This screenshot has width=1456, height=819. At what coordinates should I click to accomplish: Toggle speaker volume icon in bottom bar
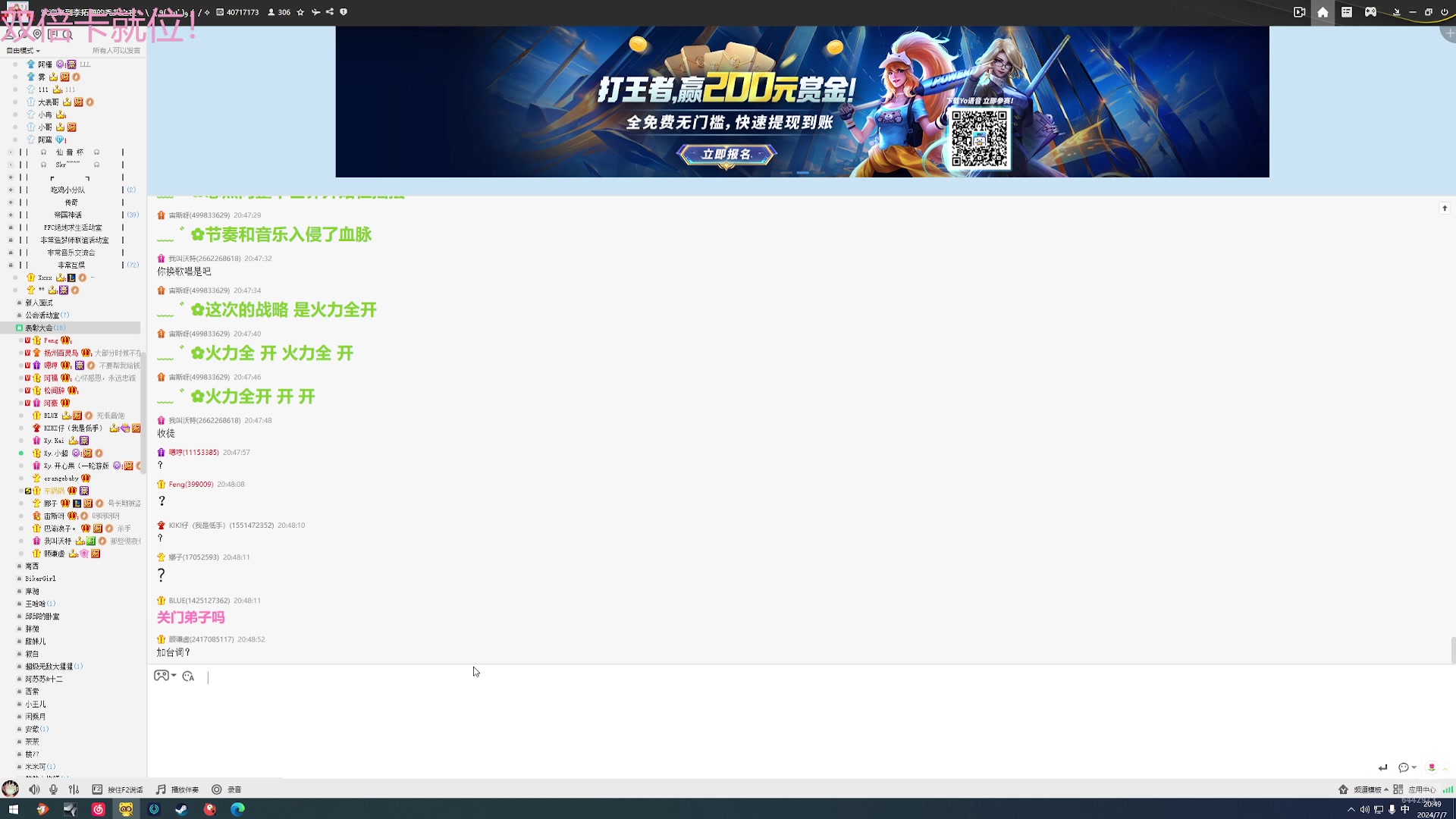34,789
